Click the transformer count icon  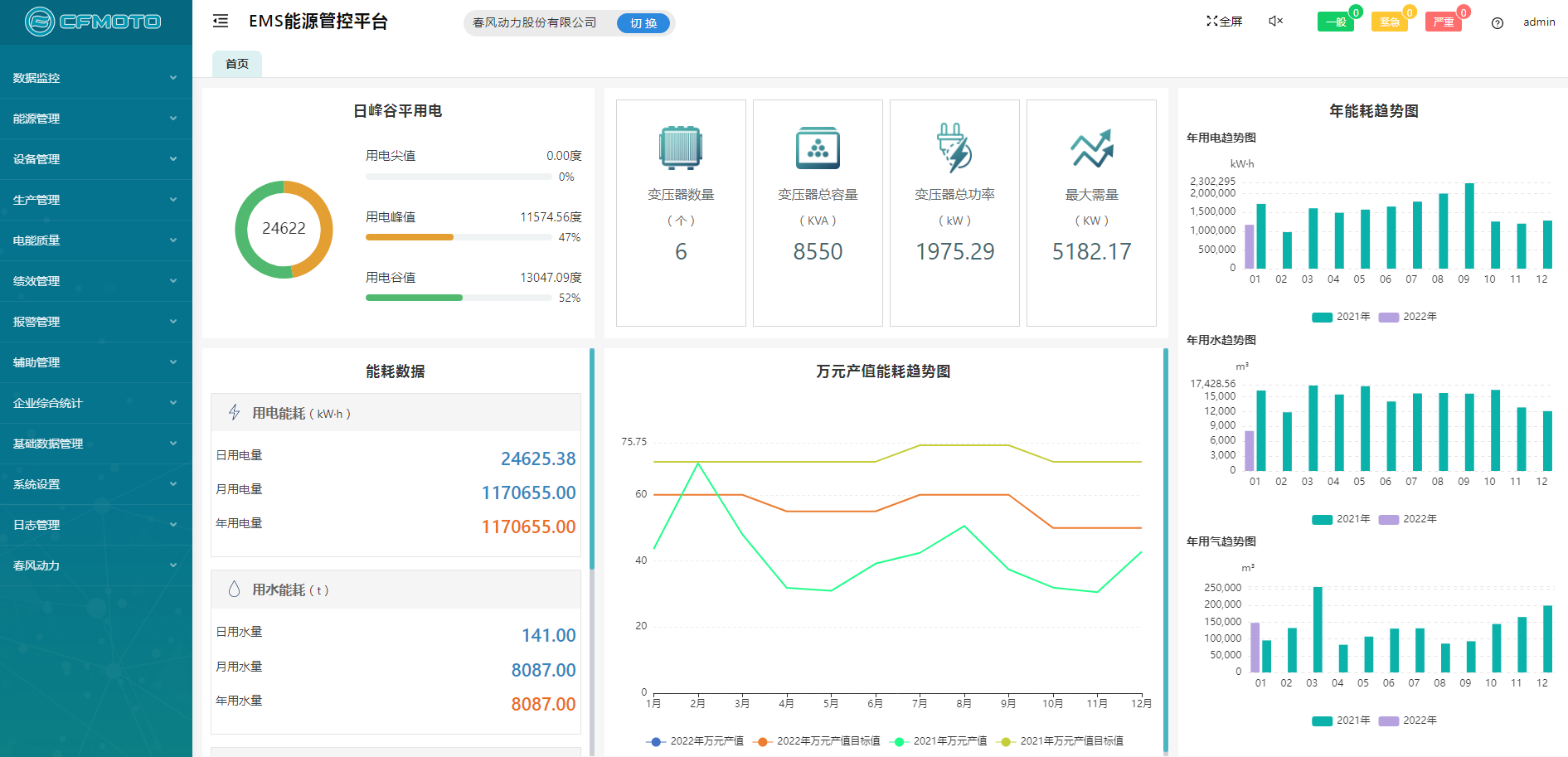(x=681, y=148)
